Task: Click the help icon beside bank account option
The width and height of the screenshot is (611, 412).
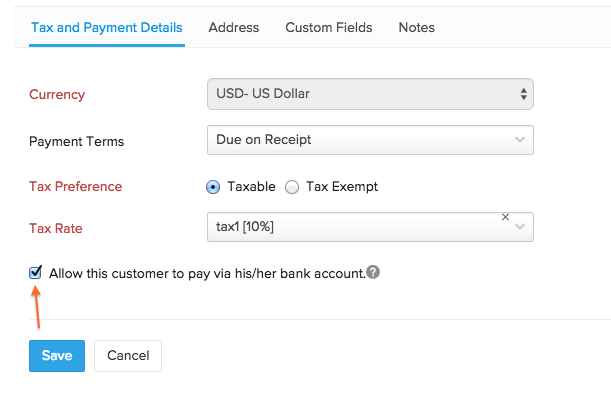Action: pos(373,272)
